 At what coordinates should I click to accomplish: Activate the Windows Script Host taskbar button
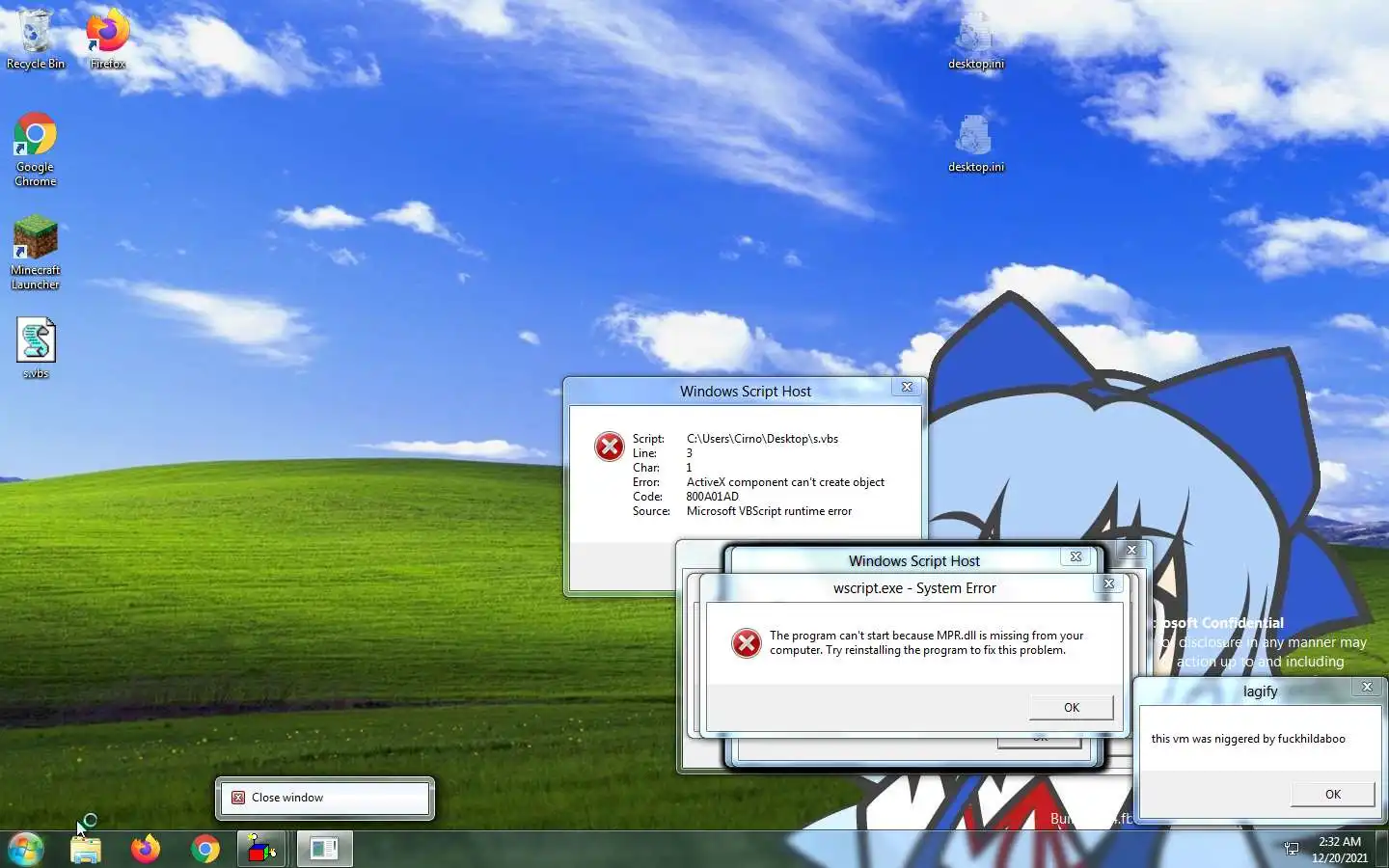pyautogui.click(x=324, y=849)
